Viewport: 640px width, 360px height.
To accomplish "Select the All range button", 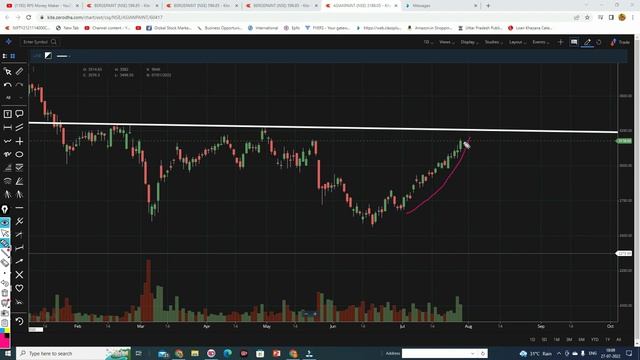I will coord(619,340).
